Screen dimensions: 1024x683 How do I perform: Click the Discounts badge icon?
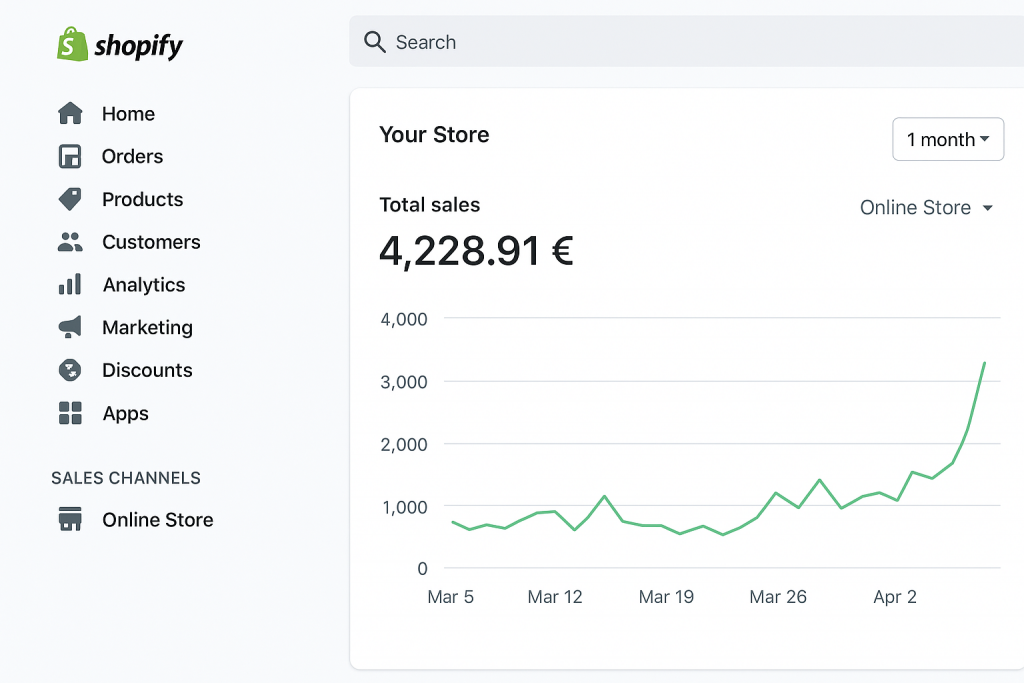[x=70, y=370]
